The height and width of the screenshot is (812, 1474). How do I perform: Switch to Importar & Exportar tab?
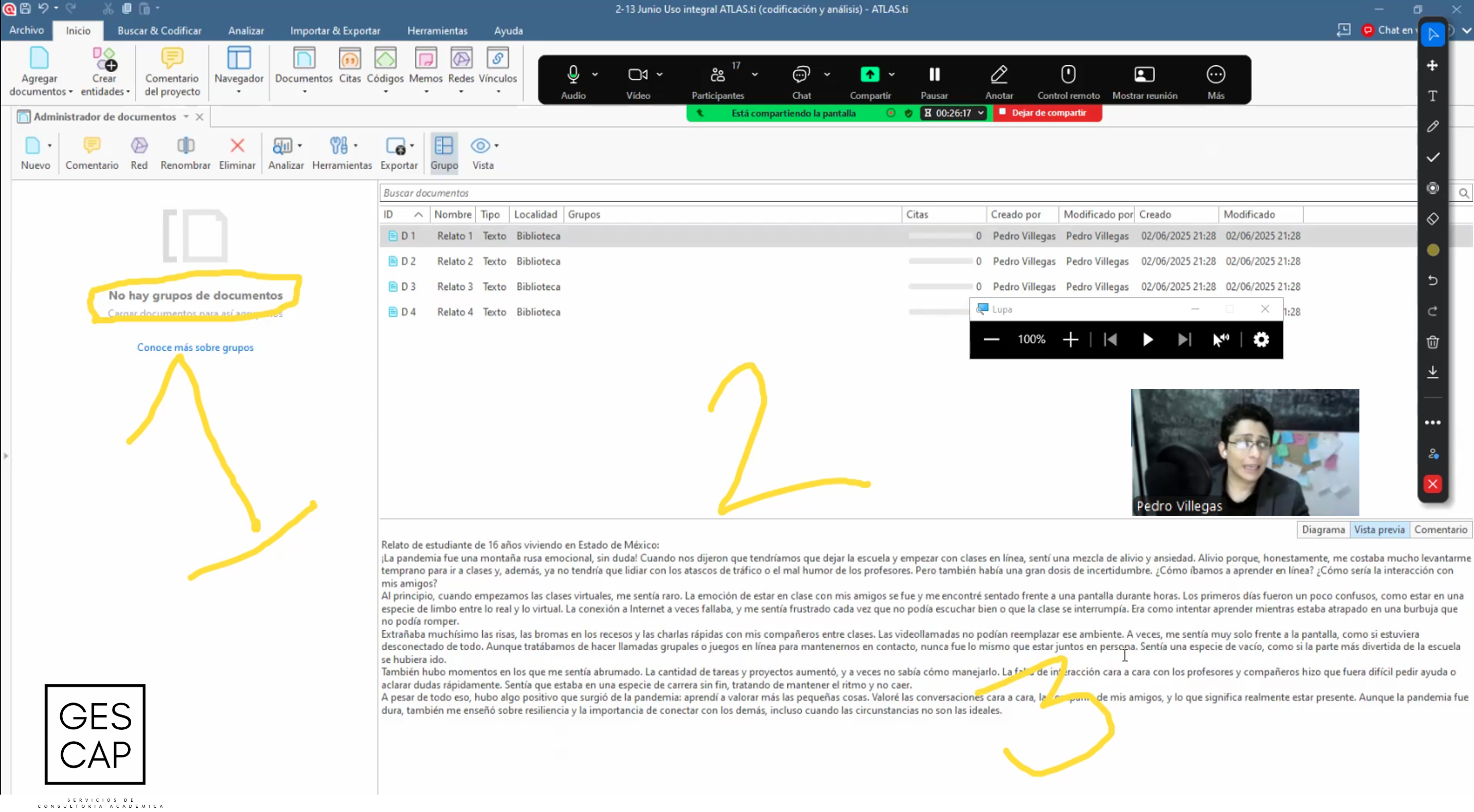335,31
